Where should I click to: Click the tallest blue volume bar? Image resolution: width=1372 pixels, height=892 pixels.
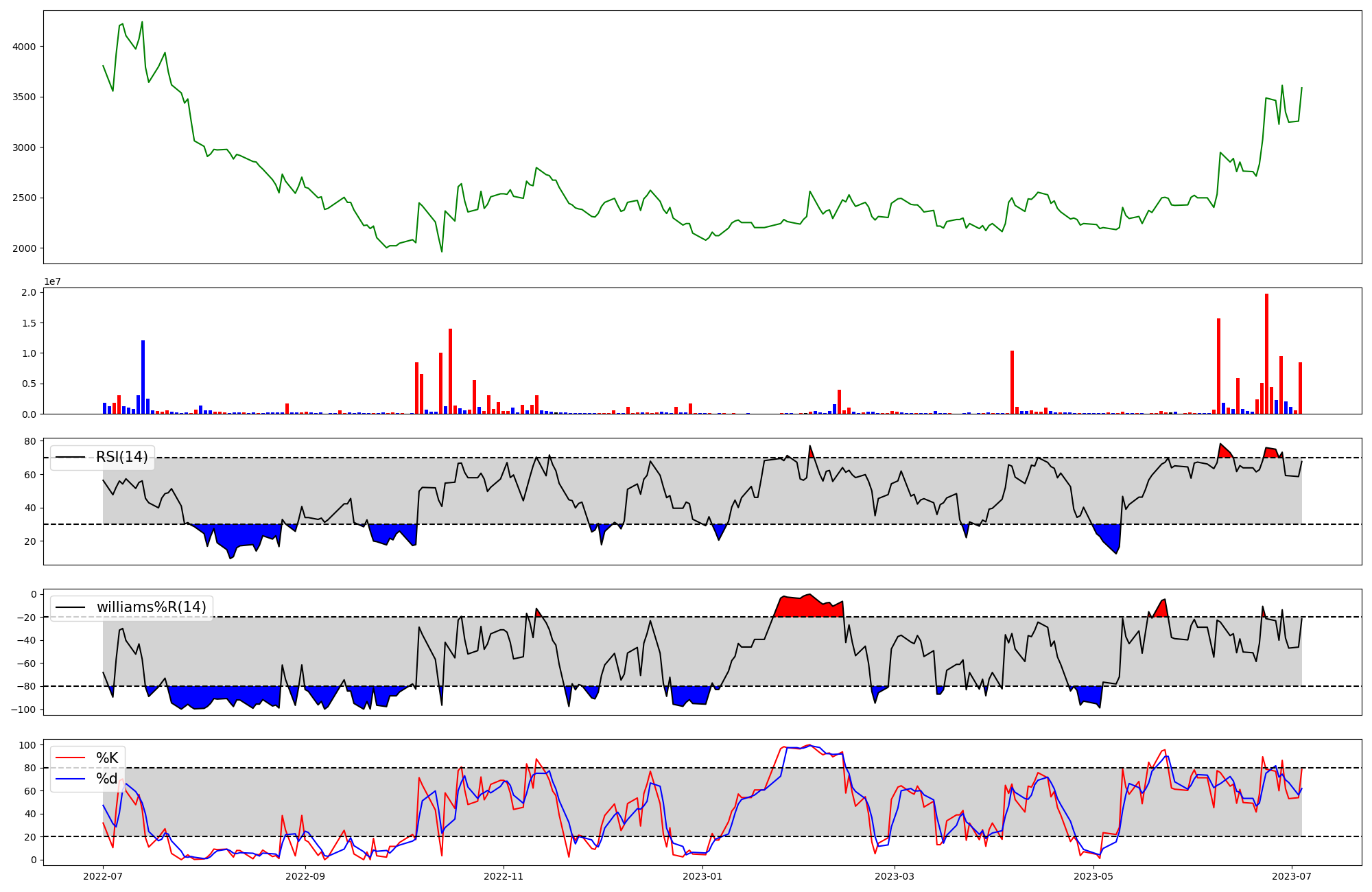(143, 377)
